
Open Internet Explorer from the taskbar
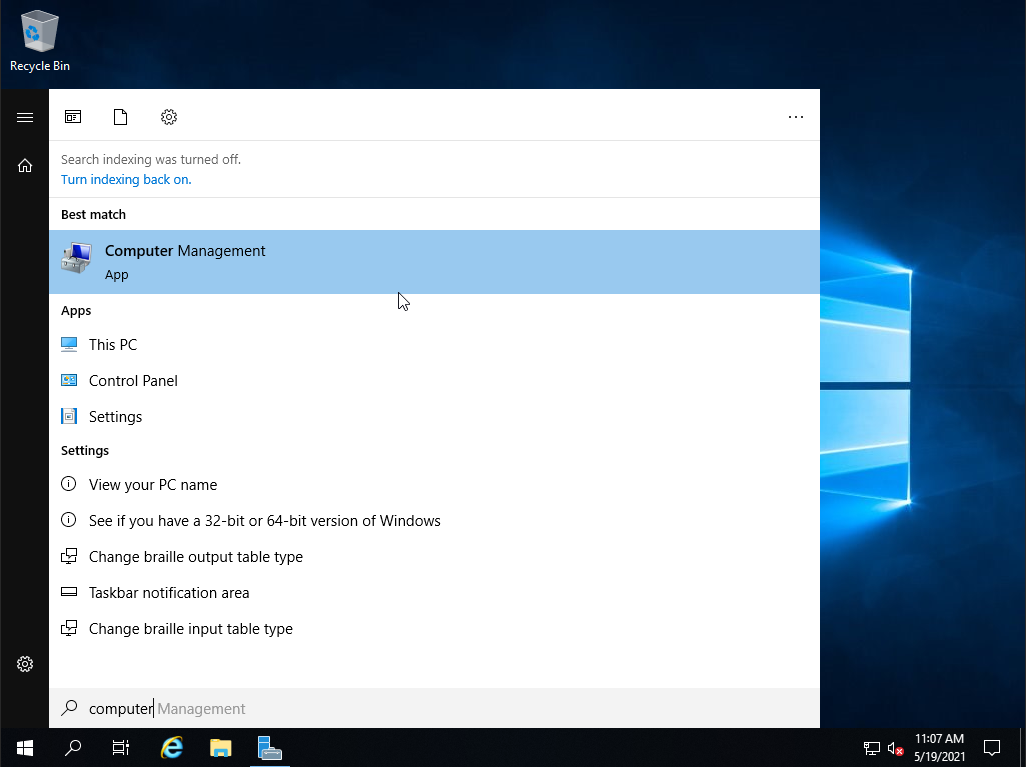point(170,747)
